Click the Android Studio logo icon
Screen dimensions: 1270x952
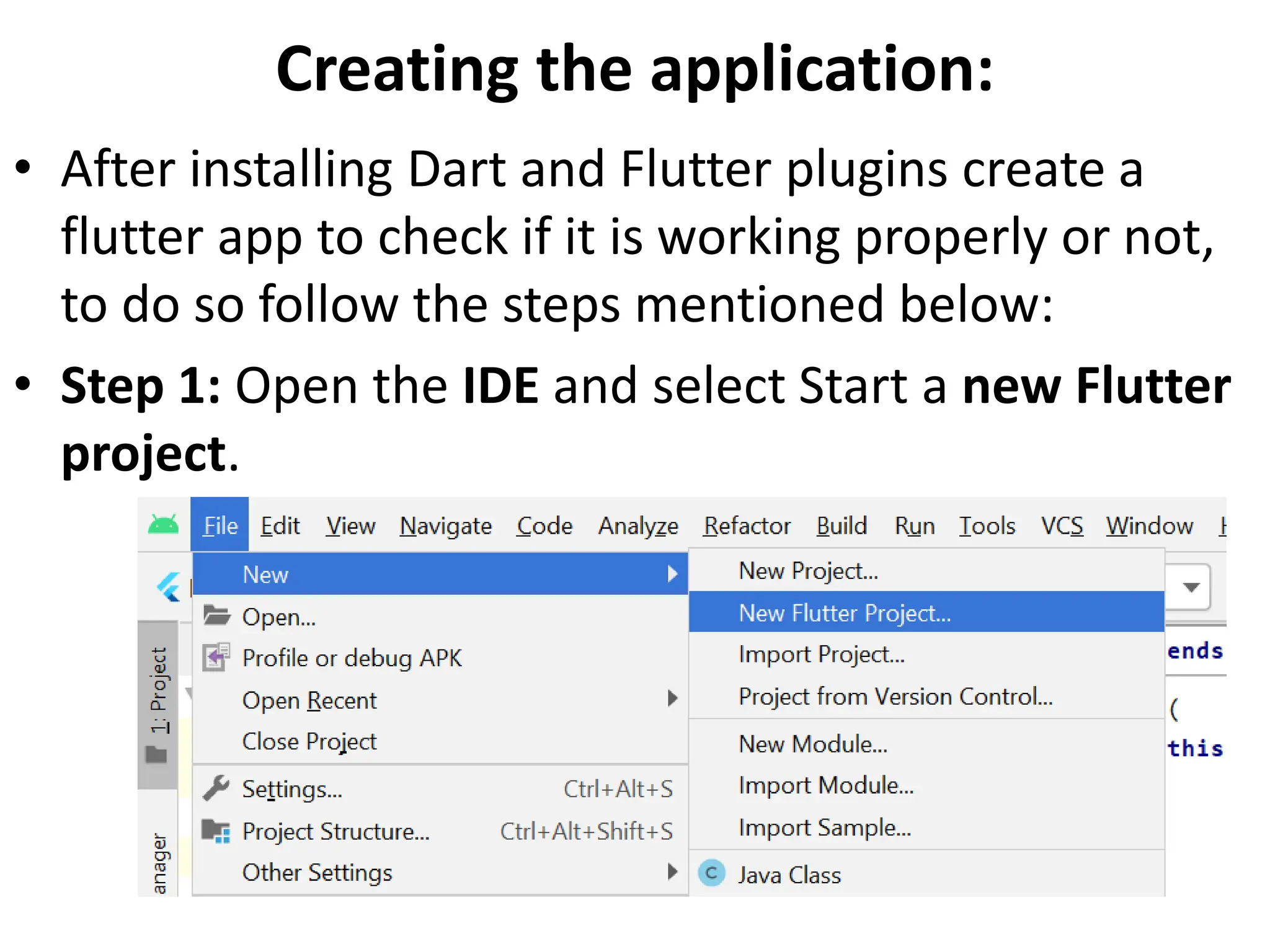tap(163, 525)
